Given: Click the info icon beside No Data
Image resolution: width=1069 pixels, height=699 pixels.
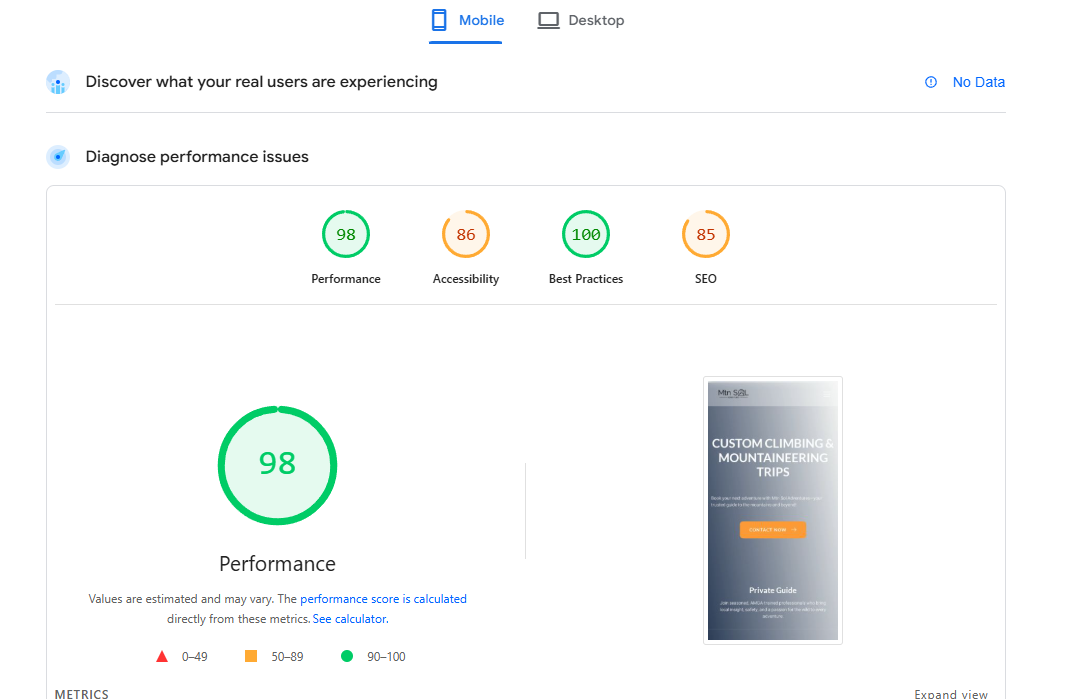Looking at the screenshot, I should 931,82.
